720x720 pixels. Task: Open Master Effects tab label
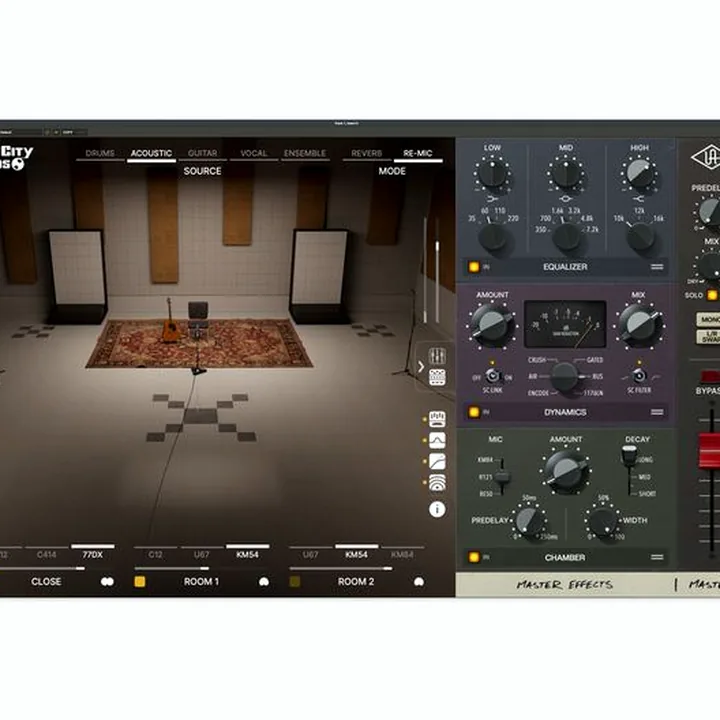pos(564,585)
